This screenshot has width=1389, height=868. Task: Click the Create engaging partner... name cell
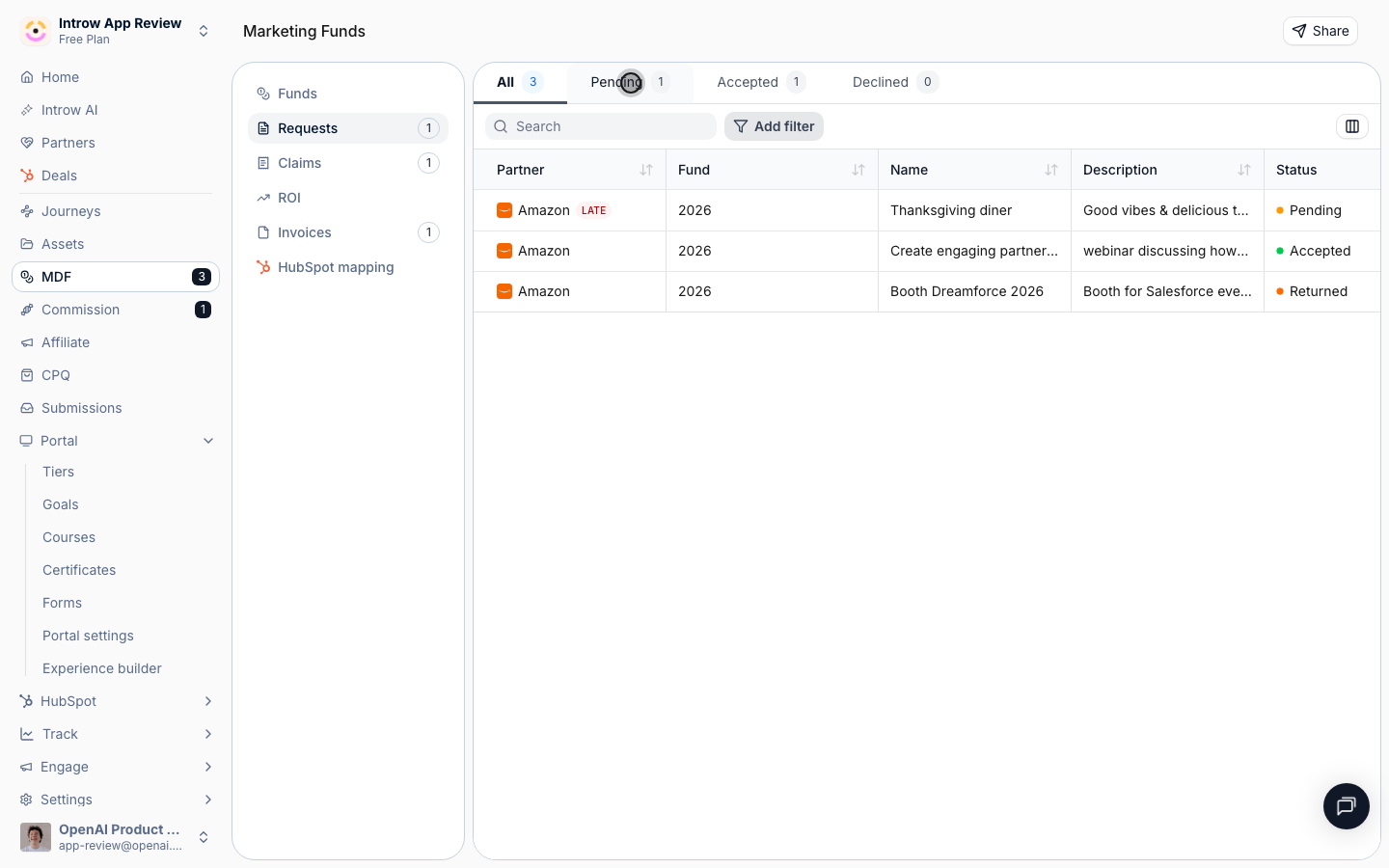pyautogui.click(x=974, y=251)
